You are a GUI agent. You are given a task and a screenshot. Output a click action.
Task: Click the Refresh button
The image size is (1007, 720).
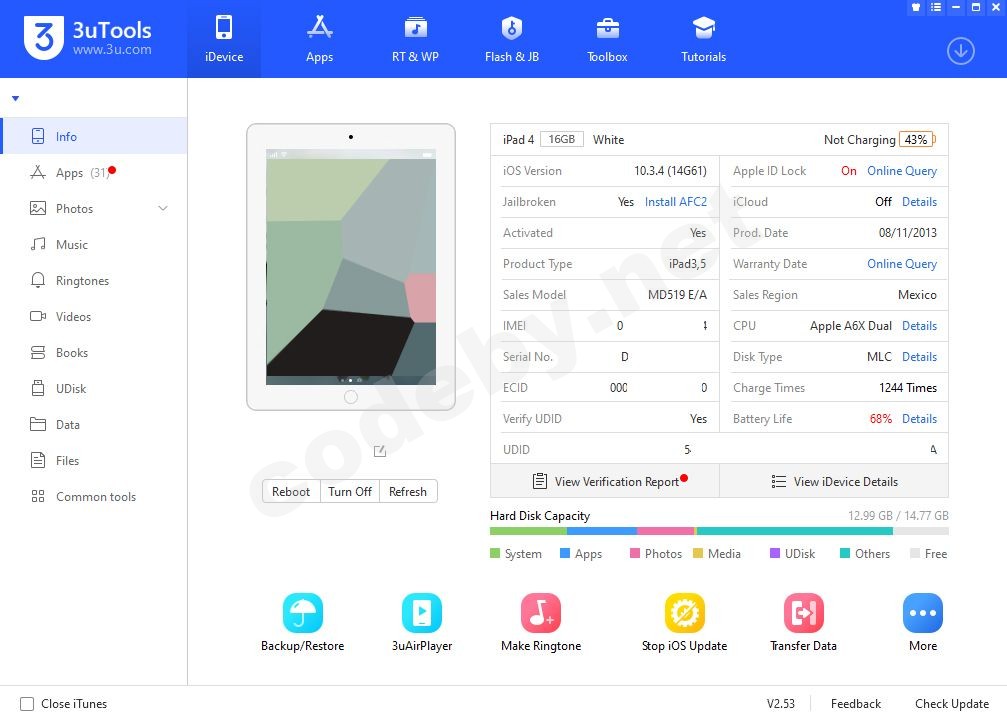click(408, 491)
